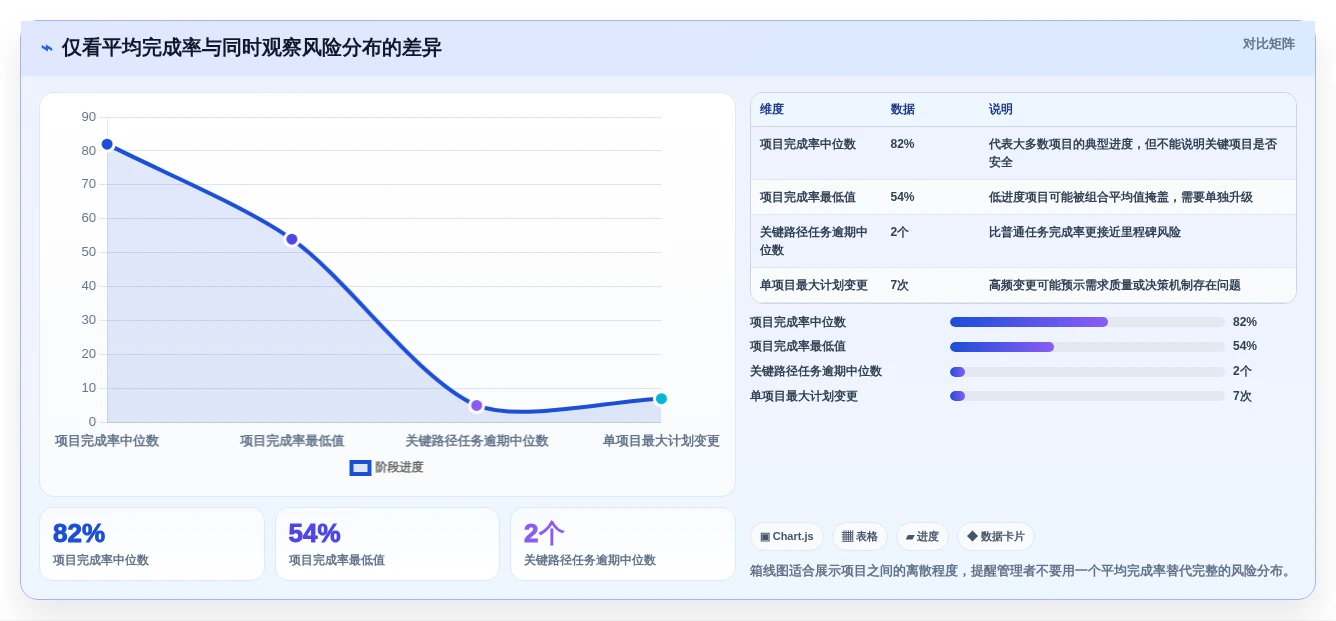The width and height of the screenshot is (1336, 621).
Task: Click table cell 关键路径任务逾期中位数
Action: [x=814, y=241]
